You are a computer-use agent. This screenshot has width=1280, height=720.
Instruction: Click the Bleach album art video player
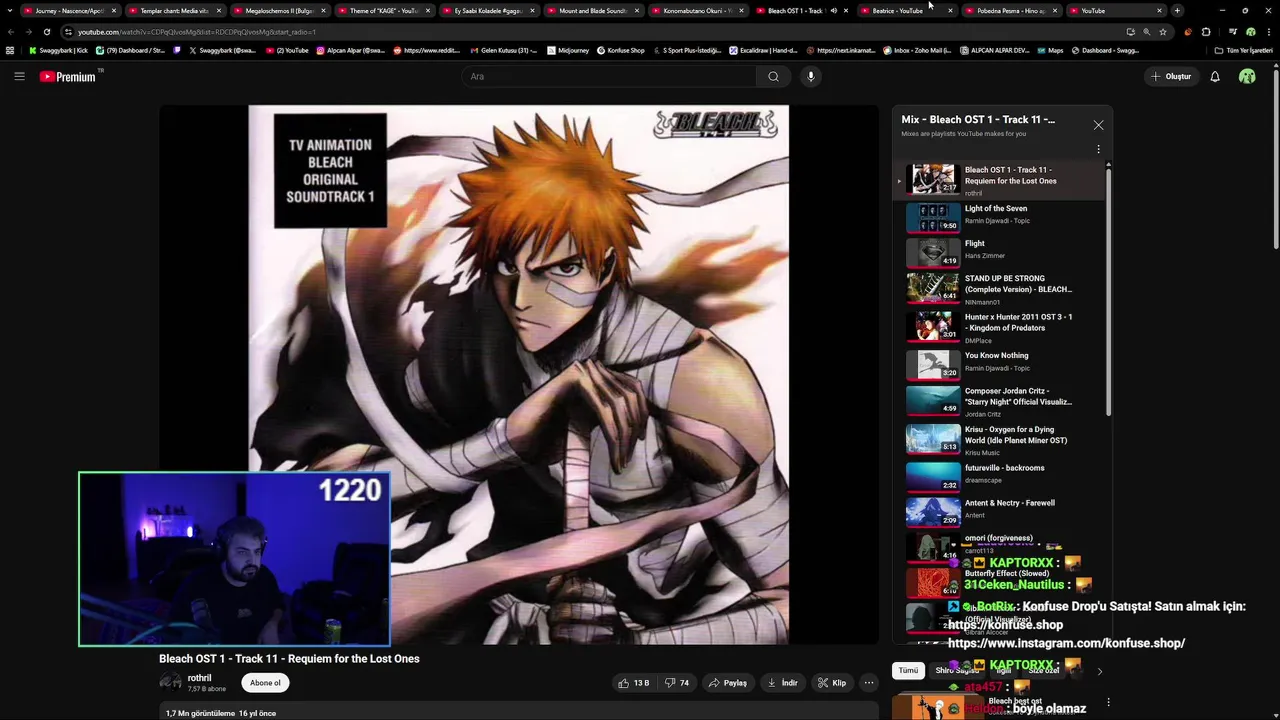click(518, 374)
